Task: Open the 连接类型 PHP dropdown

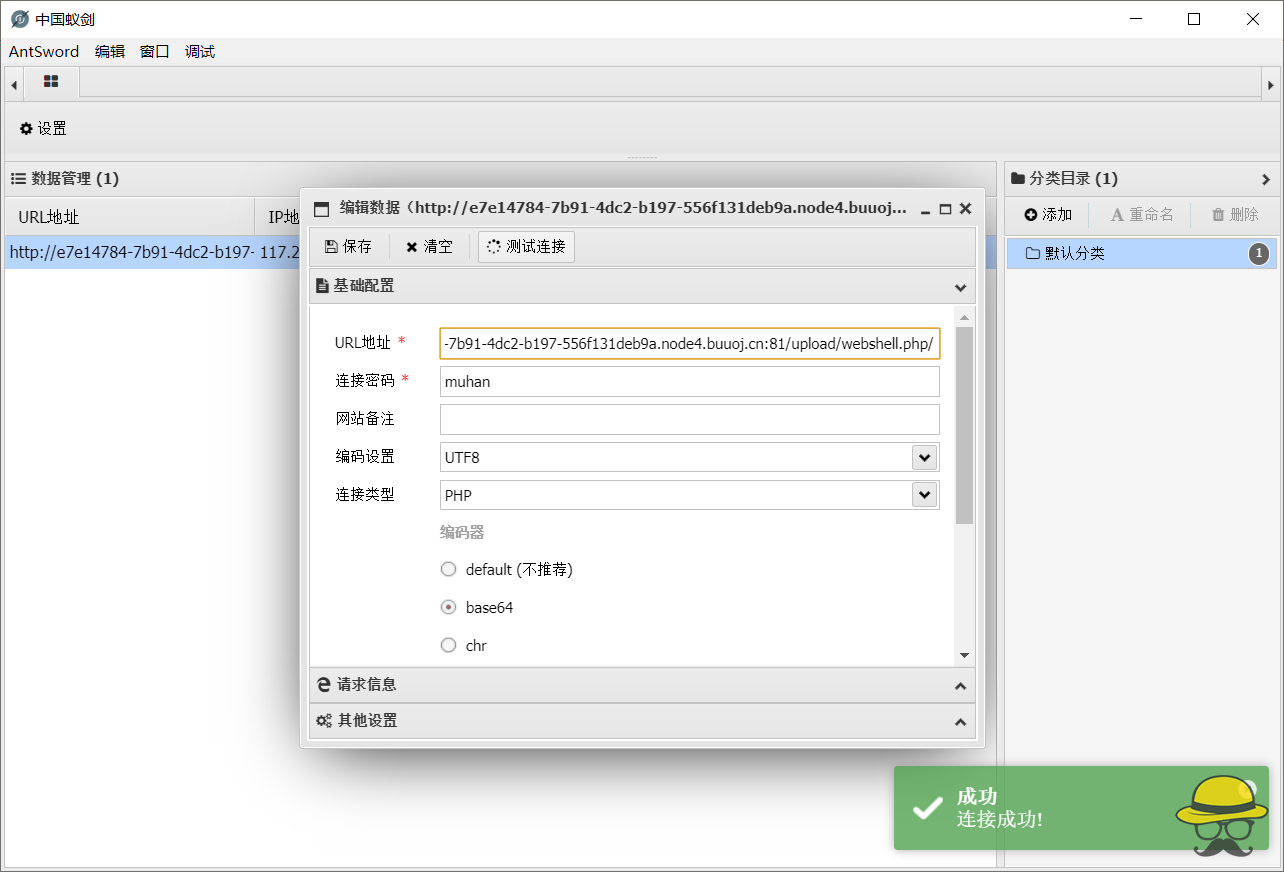Action: click(925, 494)
